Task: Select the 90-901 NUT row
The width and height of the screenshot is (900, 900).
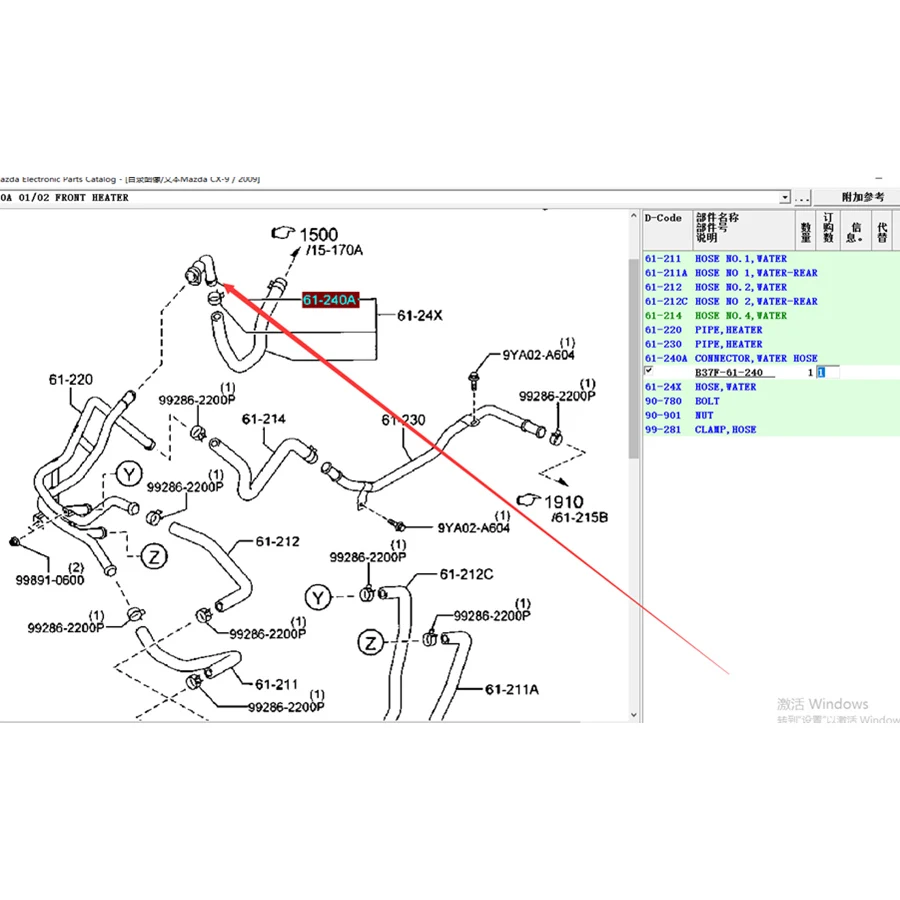Action: click(x=771, y=416)
